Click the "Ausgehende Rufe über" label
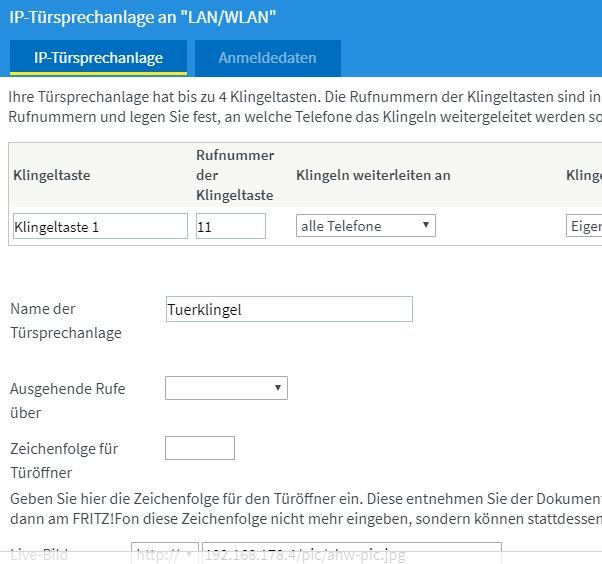This screenshot has height=564, width=602. point(67,400)
